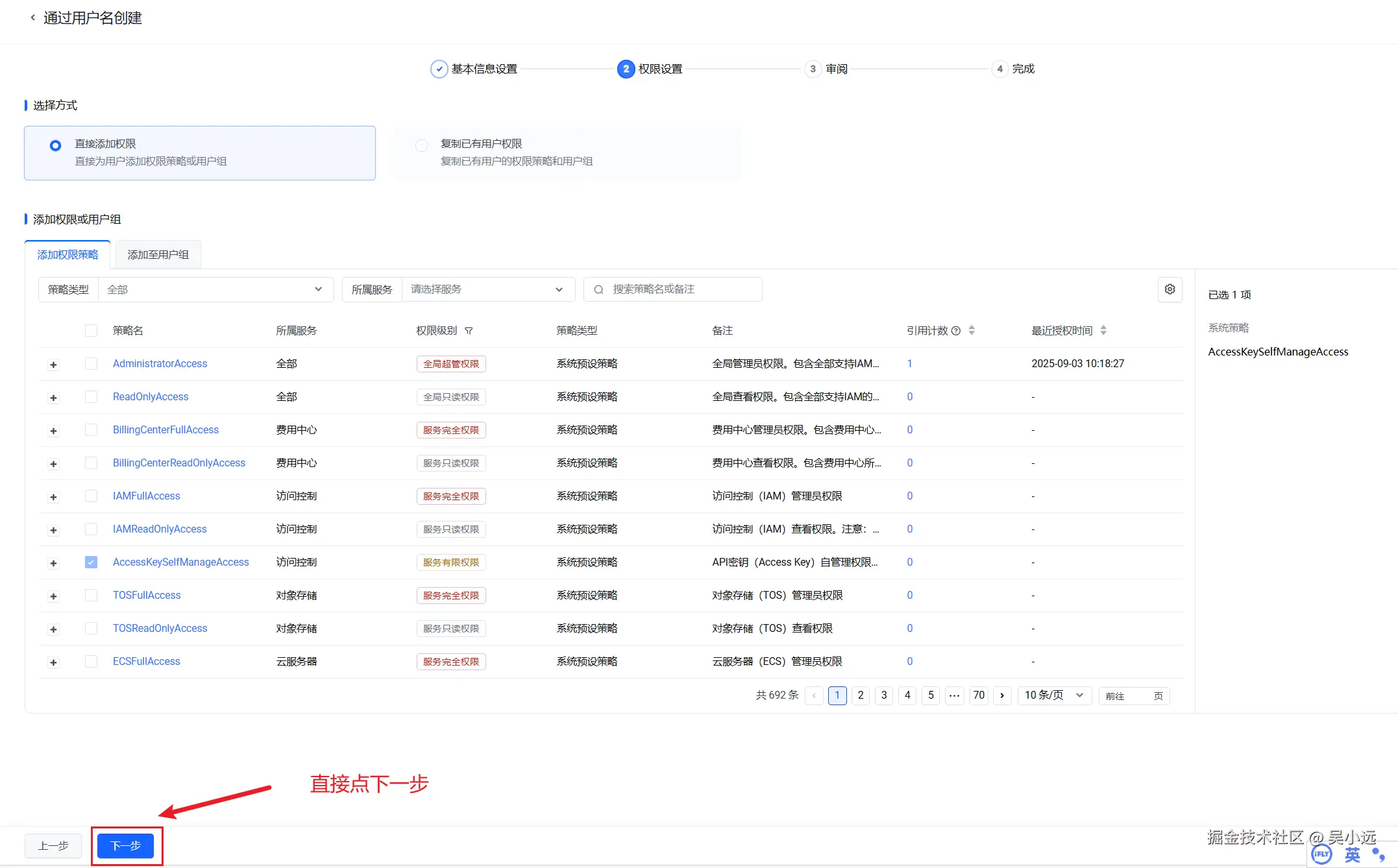Click the table column settings gear icon
The height and width of the screenshot is (868, 1398).
tap(1170, 289)
